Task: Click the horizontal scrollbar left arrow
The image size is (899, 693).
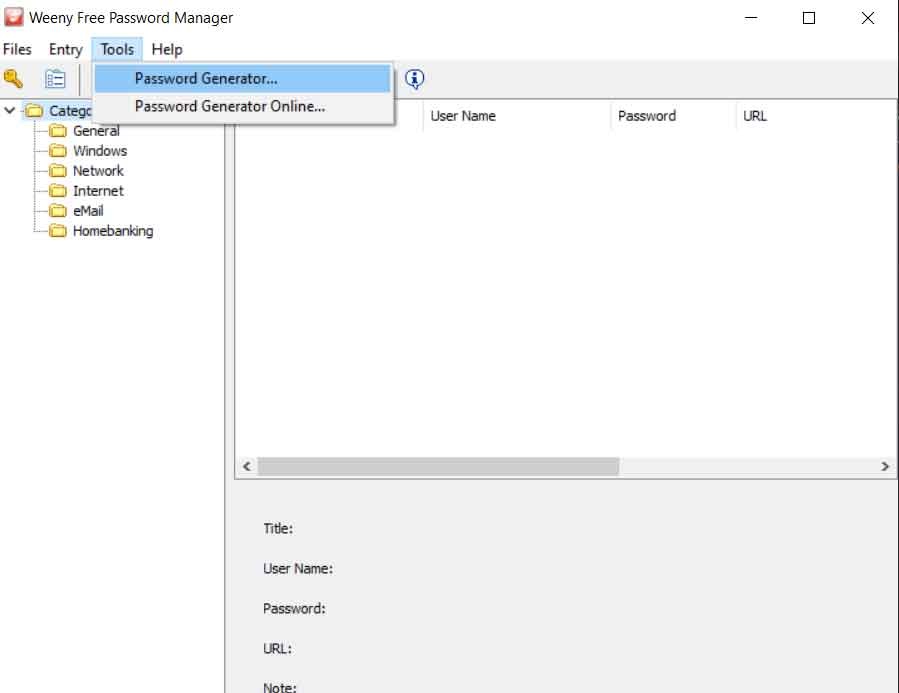Action: tap(247, 467)
